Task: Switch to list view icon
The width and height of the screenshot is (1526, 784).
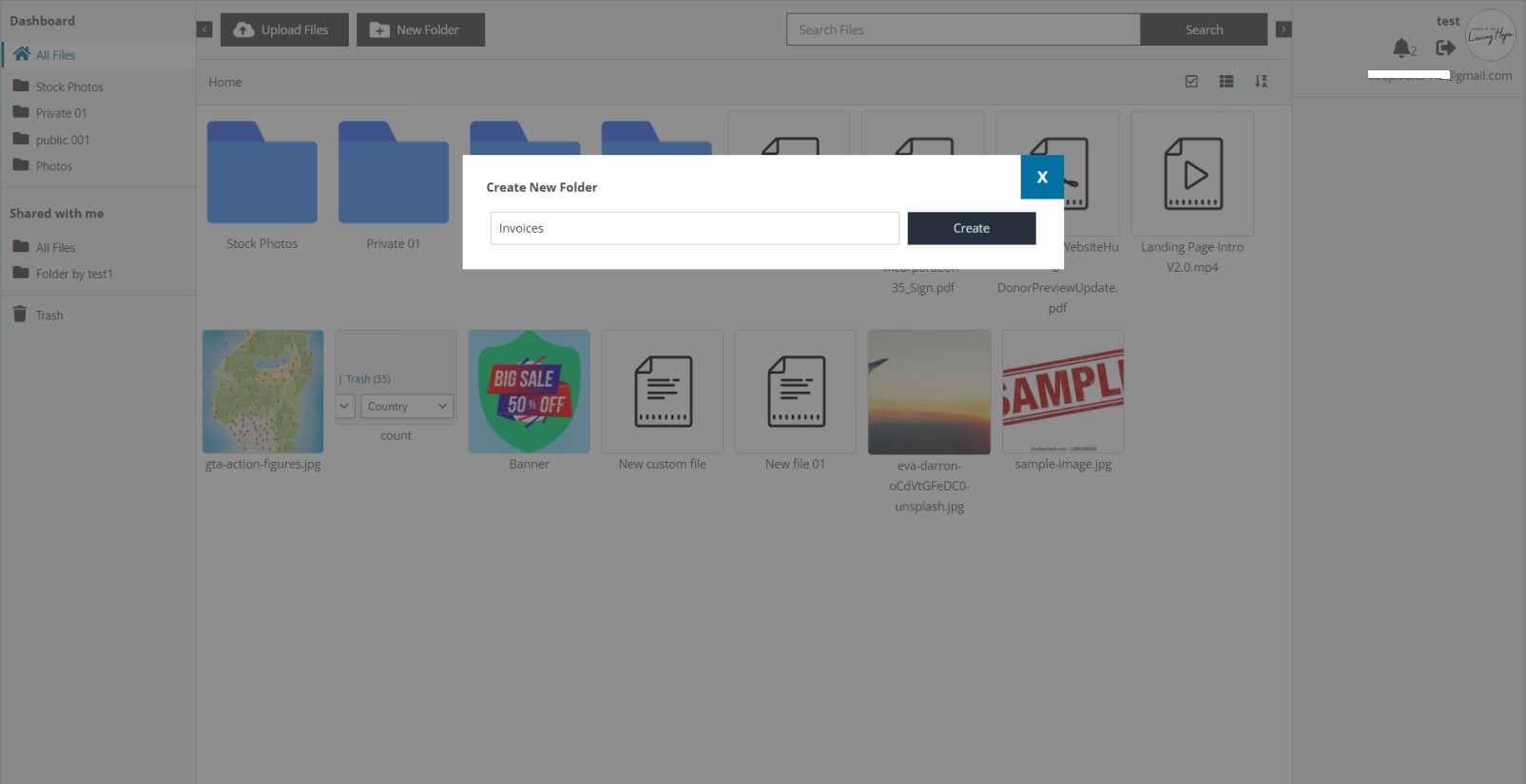Action: (x=1227, y=82)
